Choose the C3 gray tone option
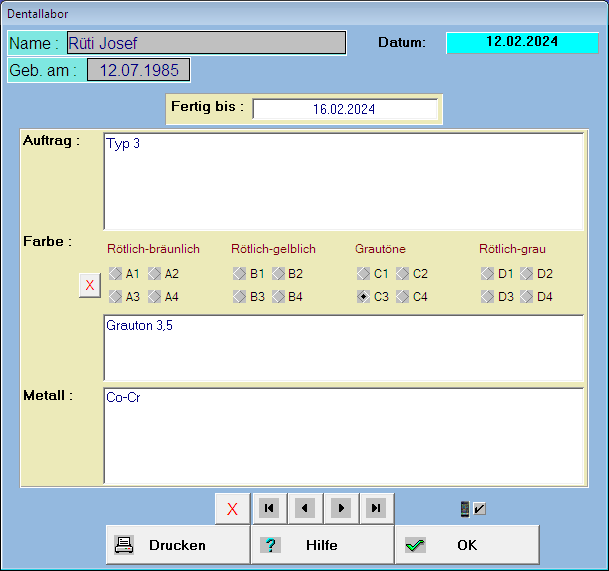Image resolution: width=609 pixels, height=571 pixels. pos(364,297)
